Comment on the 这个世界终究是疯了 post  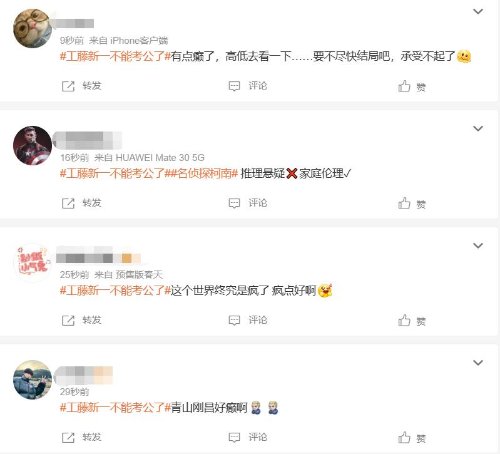point(248,320)
